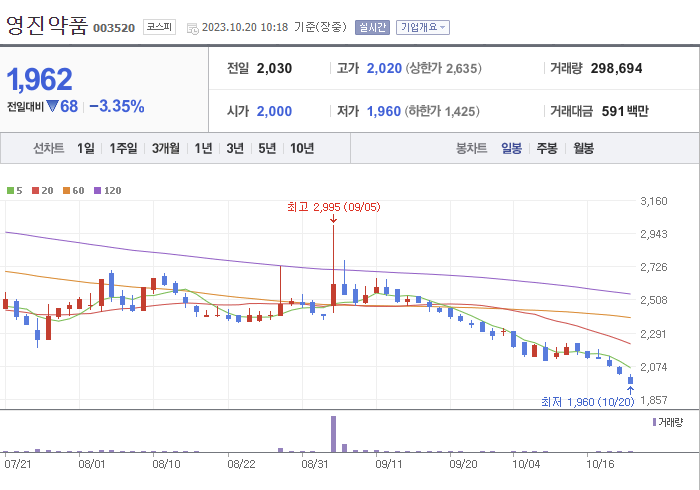Viewport: 700px width, 490px height.
Task: Click the previous close value 2,030
Action: point(274,68)
